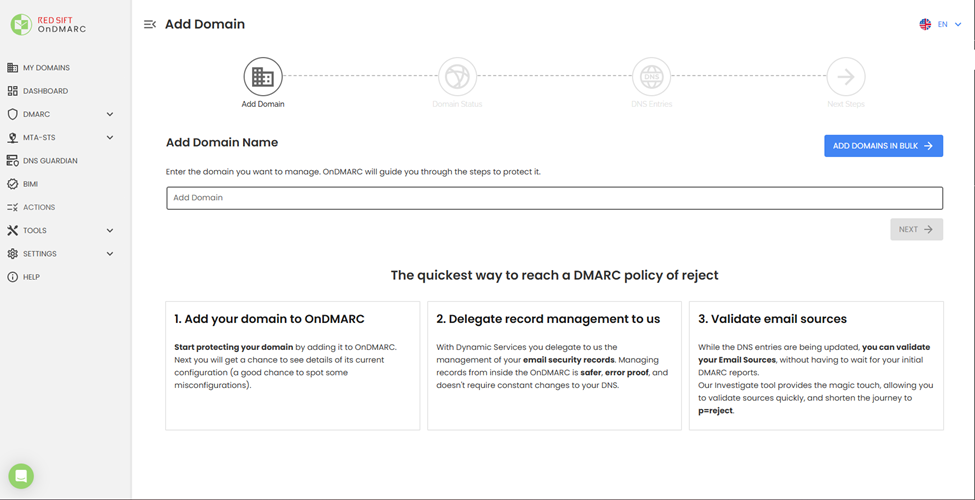Image resolution: width=975 pixels, height=500 pixels.
Task: Click the "Add Domain" step label
Action: click(263, 104)
